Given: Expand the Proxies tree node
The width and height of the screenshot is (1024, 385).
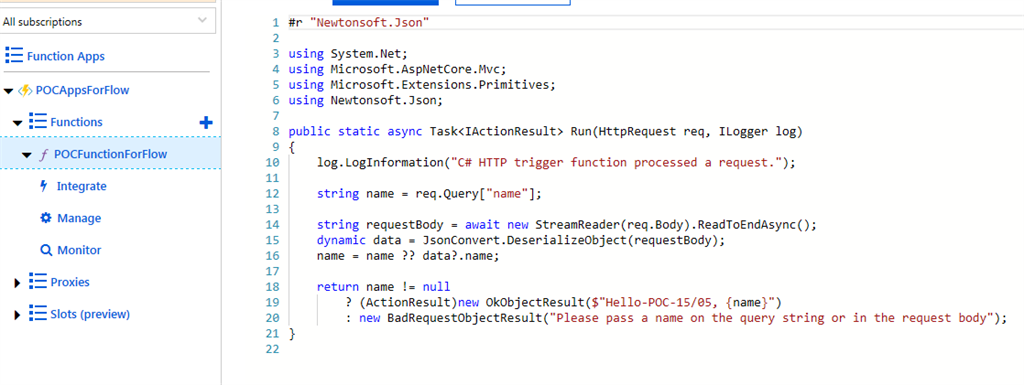Looking at the screenshot, I should [x=18, y=283].
